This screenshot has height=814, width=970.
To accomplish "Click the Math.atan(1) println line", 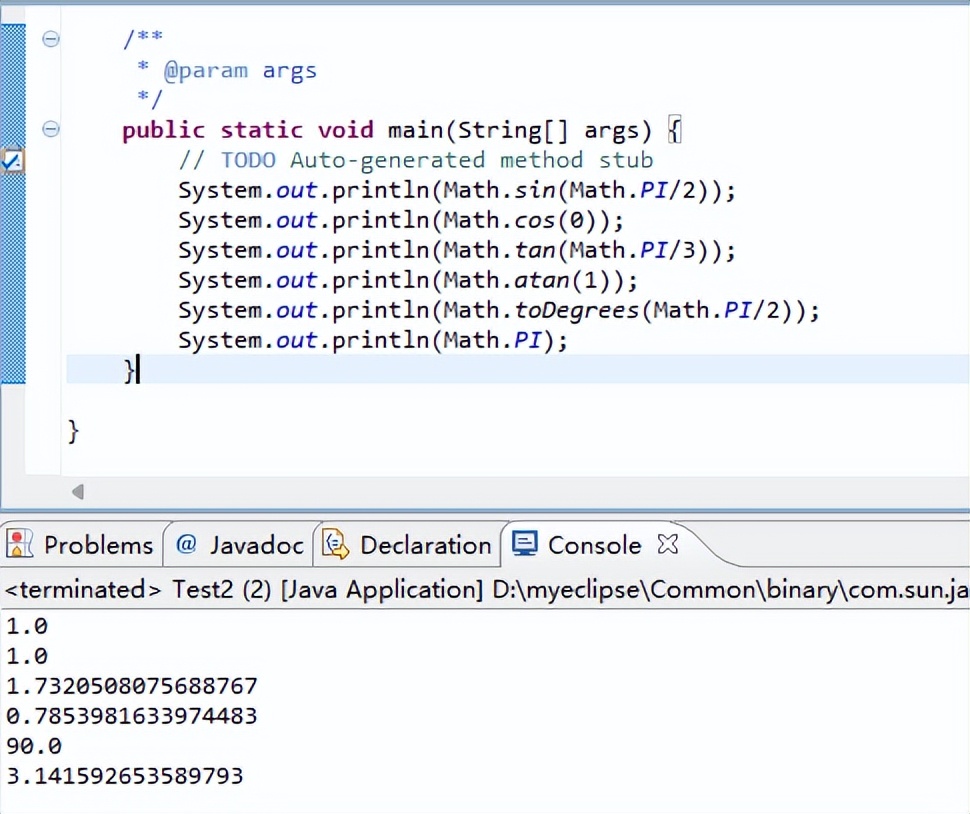I will click(408, 281).
